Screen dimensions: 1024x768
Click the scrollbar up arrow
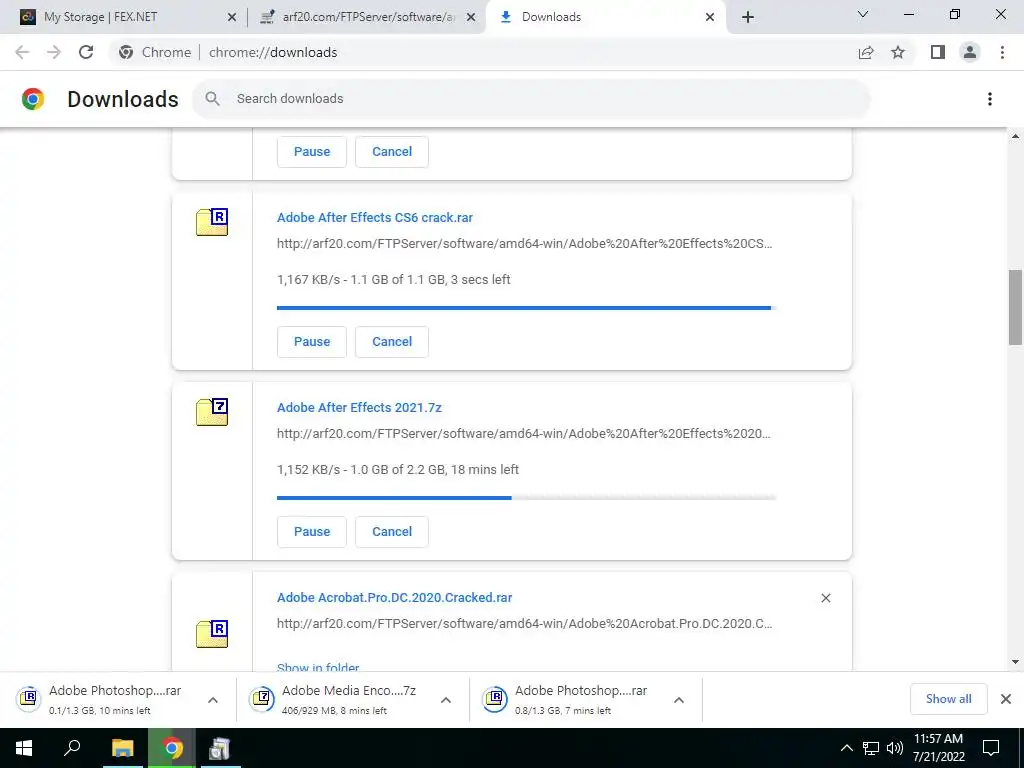[x=1015, y=136]
